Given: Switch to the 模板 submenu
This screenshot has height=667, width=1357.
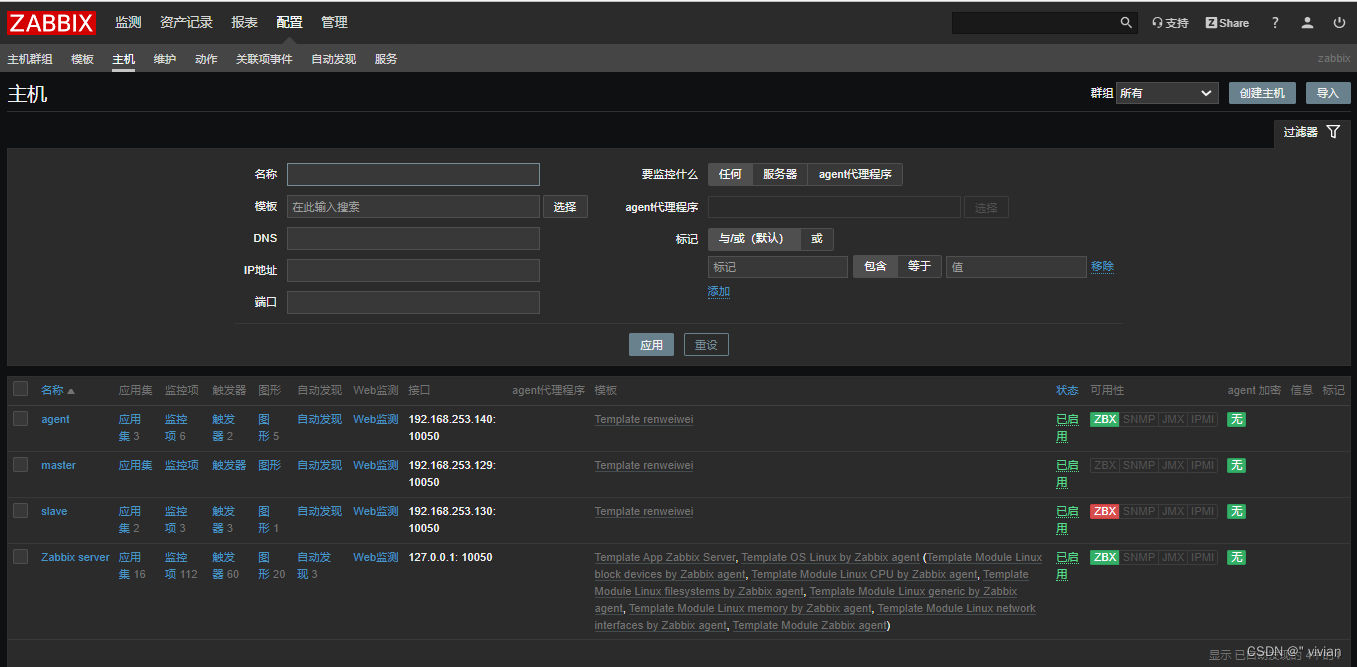Looking at the screenshot, I should 82,60.
